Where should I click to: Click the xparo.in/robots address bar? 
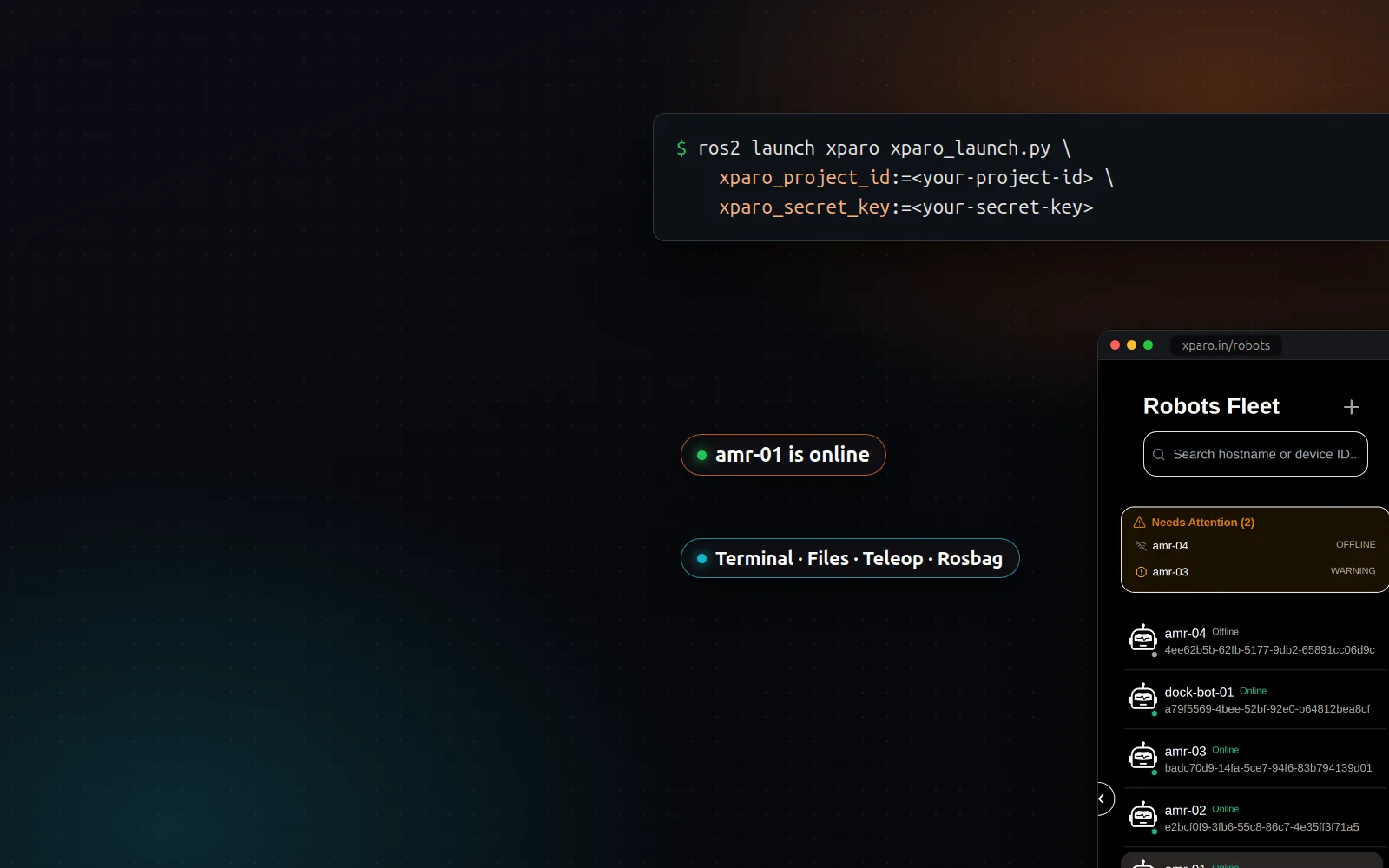1226,345
